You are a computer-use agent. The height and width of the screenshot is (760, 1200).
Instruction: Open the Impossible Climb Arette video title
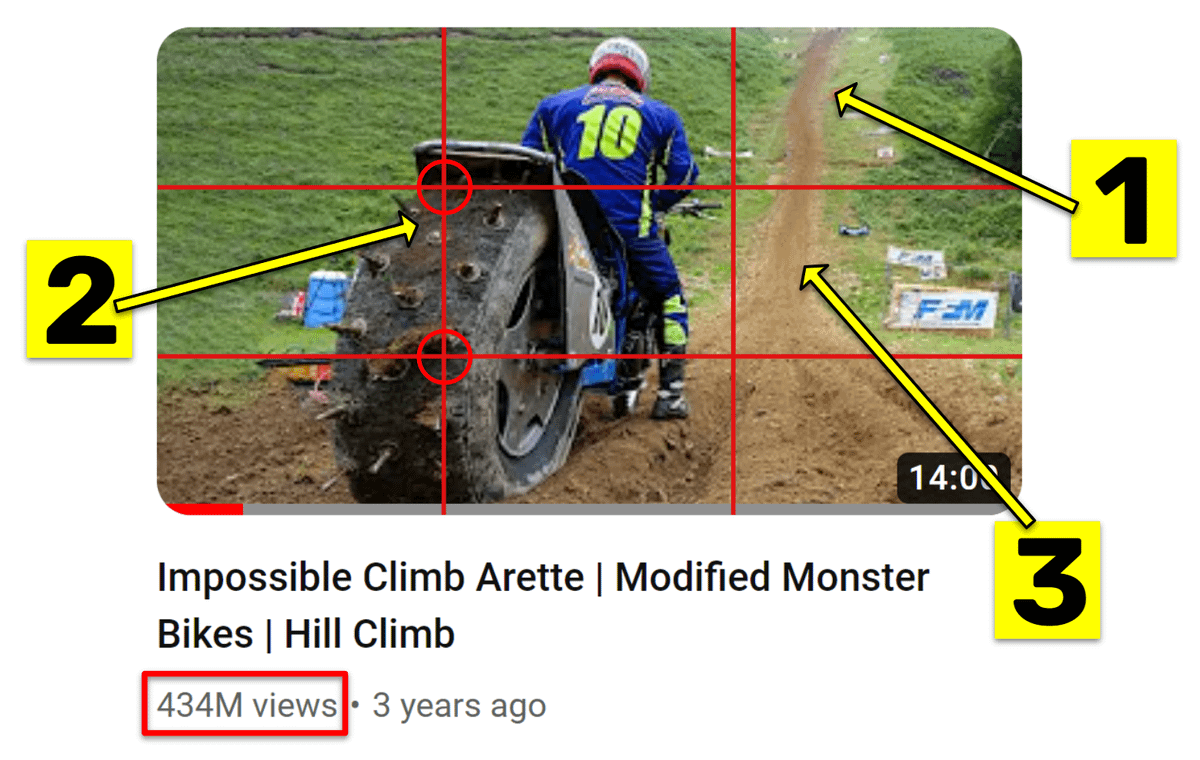click(543, 605)
